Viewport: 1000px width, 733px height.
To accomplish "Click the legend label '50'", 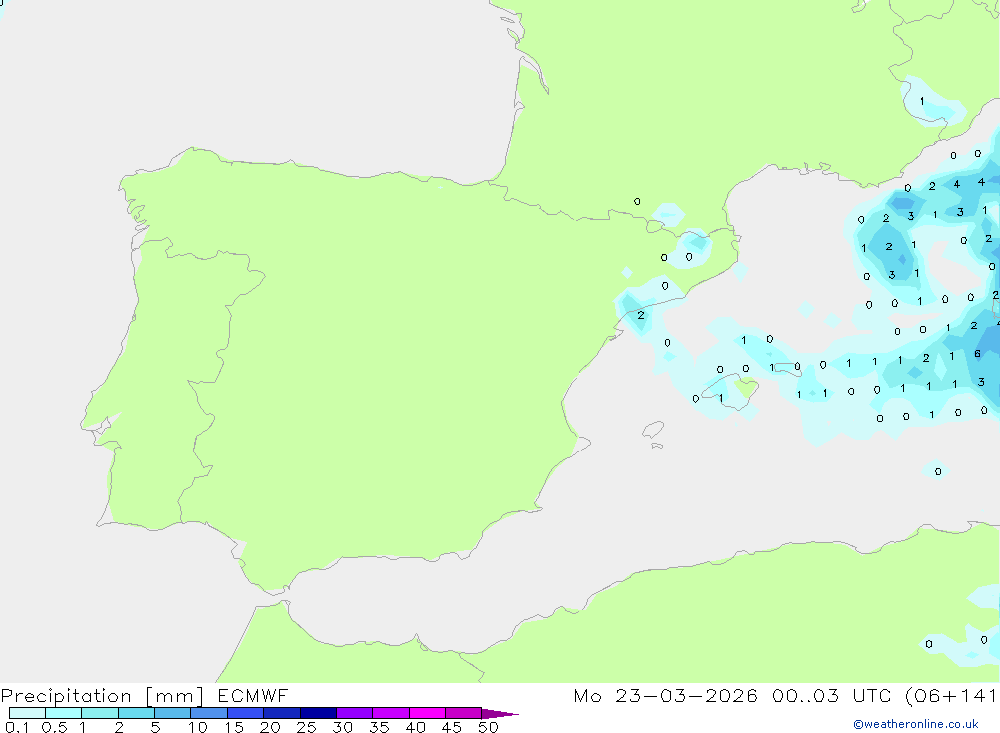I will [488, 727].
